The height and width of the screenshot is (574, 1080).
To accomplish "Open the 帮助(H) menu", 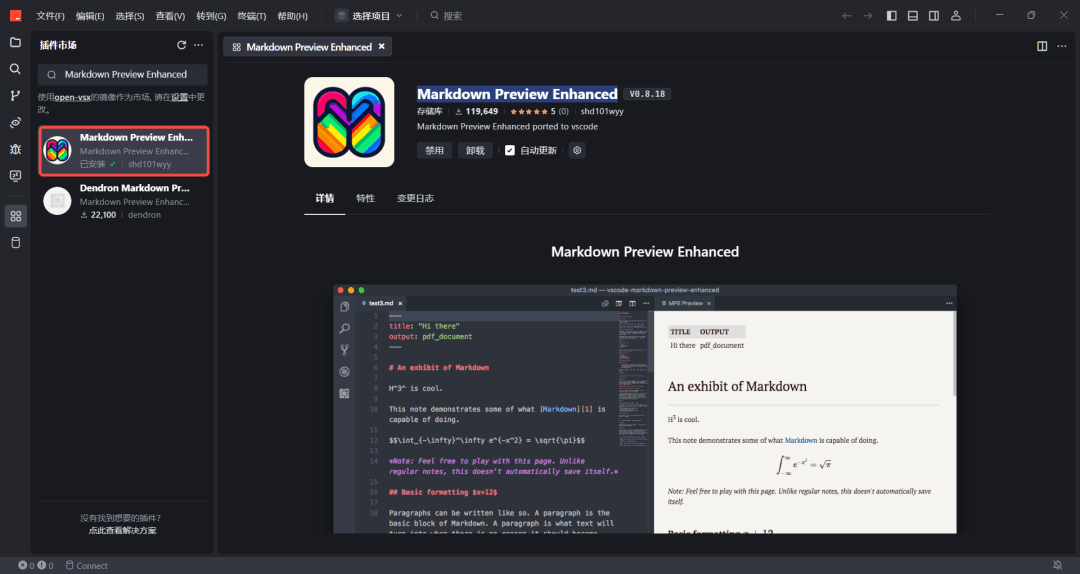I will point(292,16).
